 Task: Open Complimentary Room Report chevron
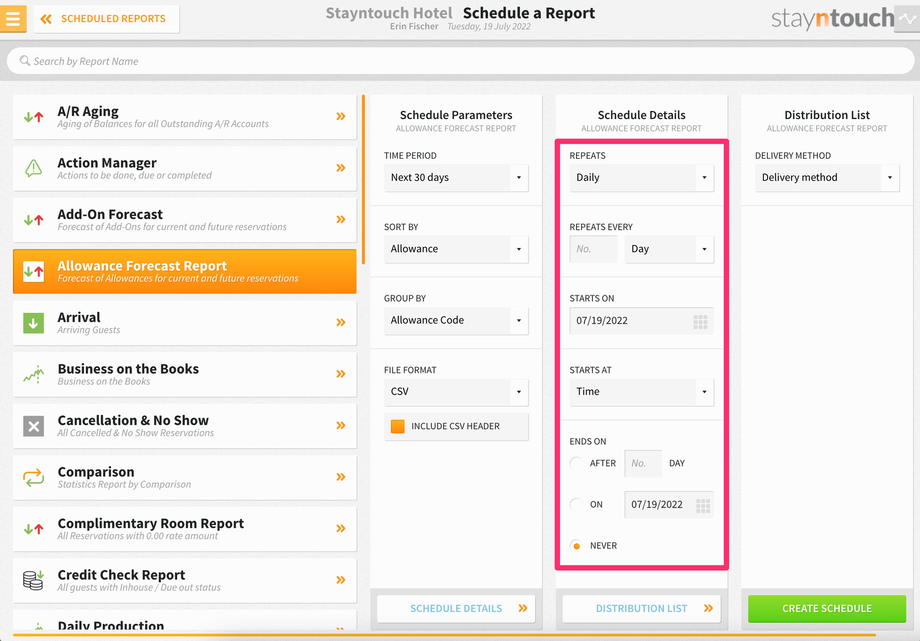coord(341,528)
